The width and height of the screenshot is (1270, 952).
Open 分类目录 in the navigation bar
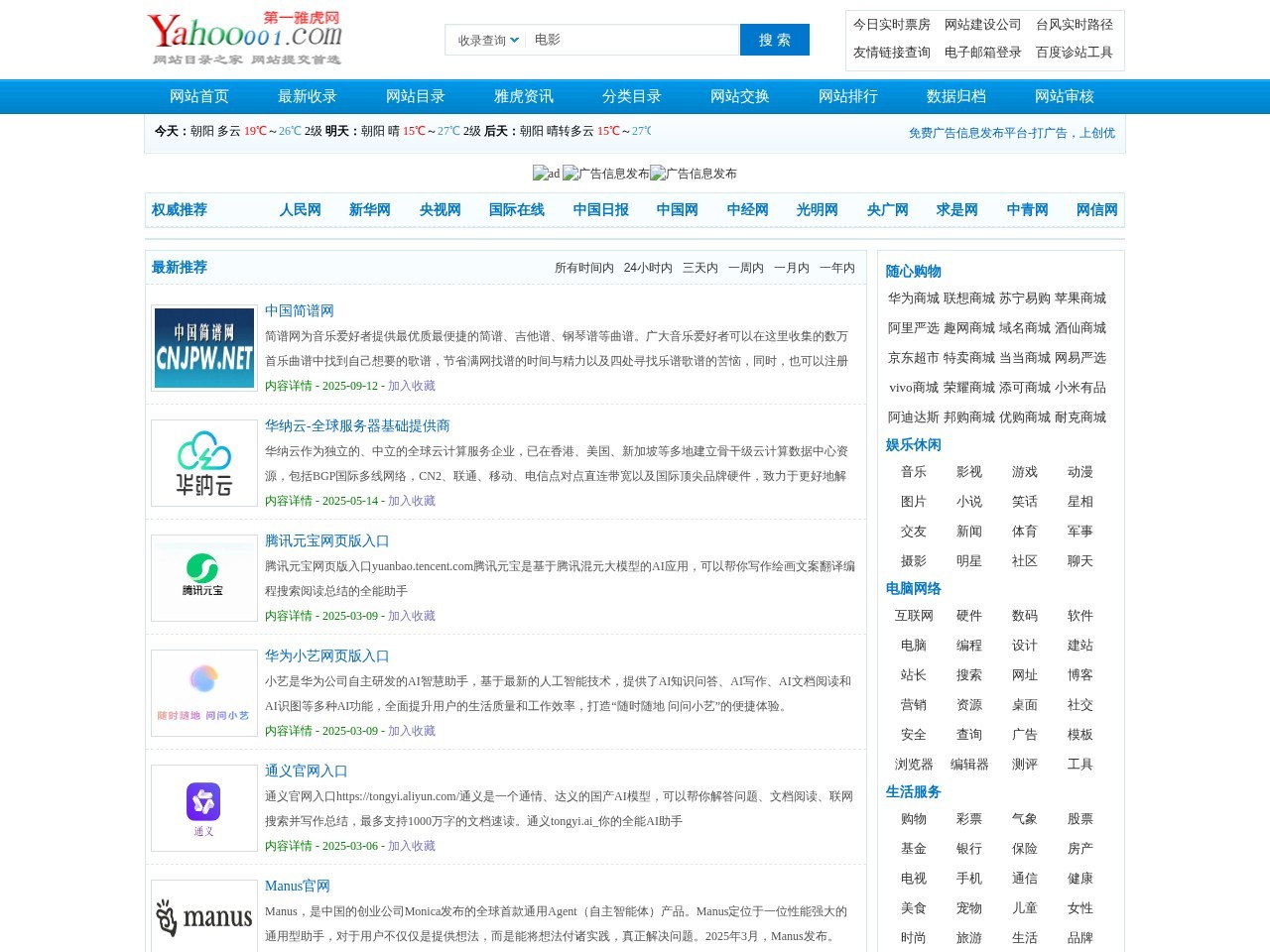pyautogui.click(x=632, y=96)
